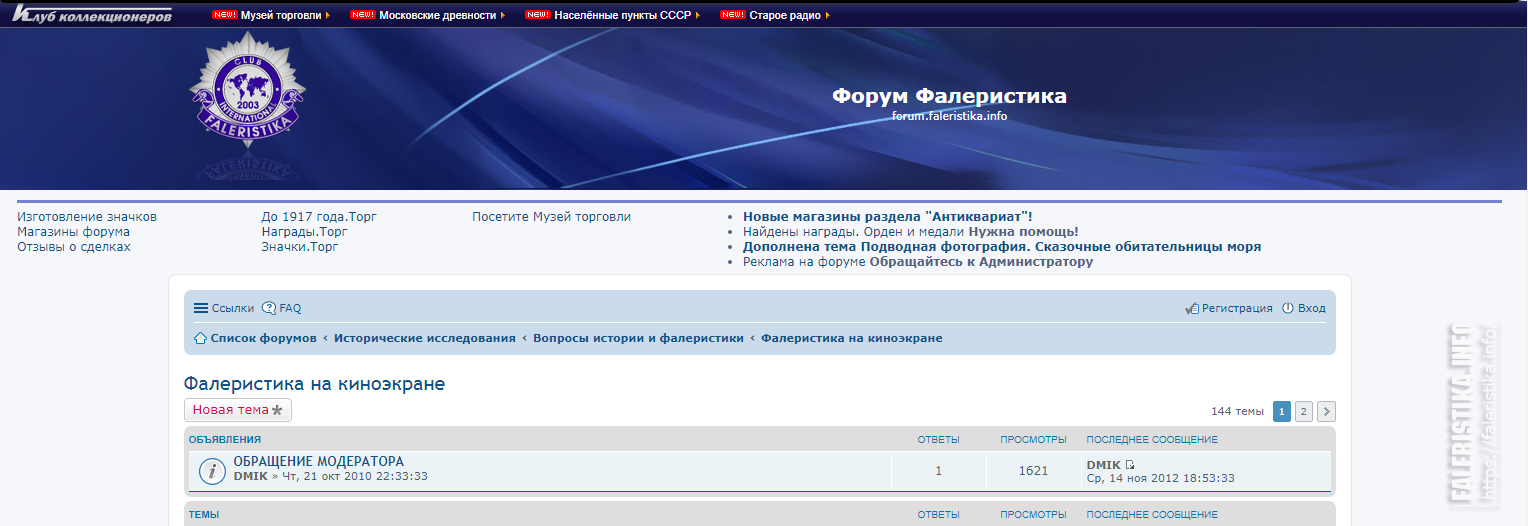Open Новые магазины раздела "Антиквариат"! news item
This screenshot has width=1528, height=526.
pyautogui.click(x=888, y=216)
